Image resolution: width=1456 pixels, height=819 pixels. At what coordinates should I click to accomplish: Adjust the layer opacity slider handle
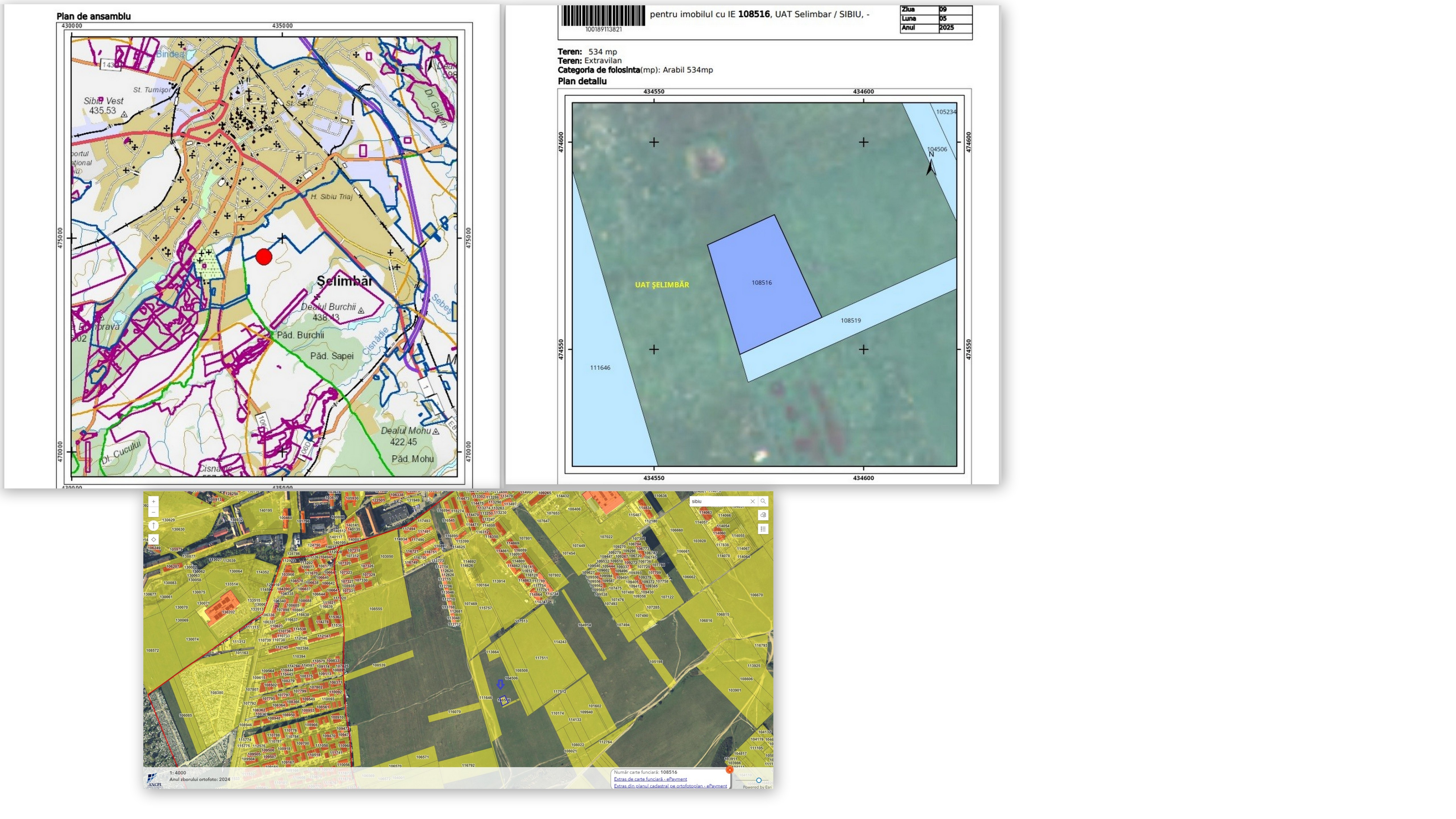click(x=758, y=780)
